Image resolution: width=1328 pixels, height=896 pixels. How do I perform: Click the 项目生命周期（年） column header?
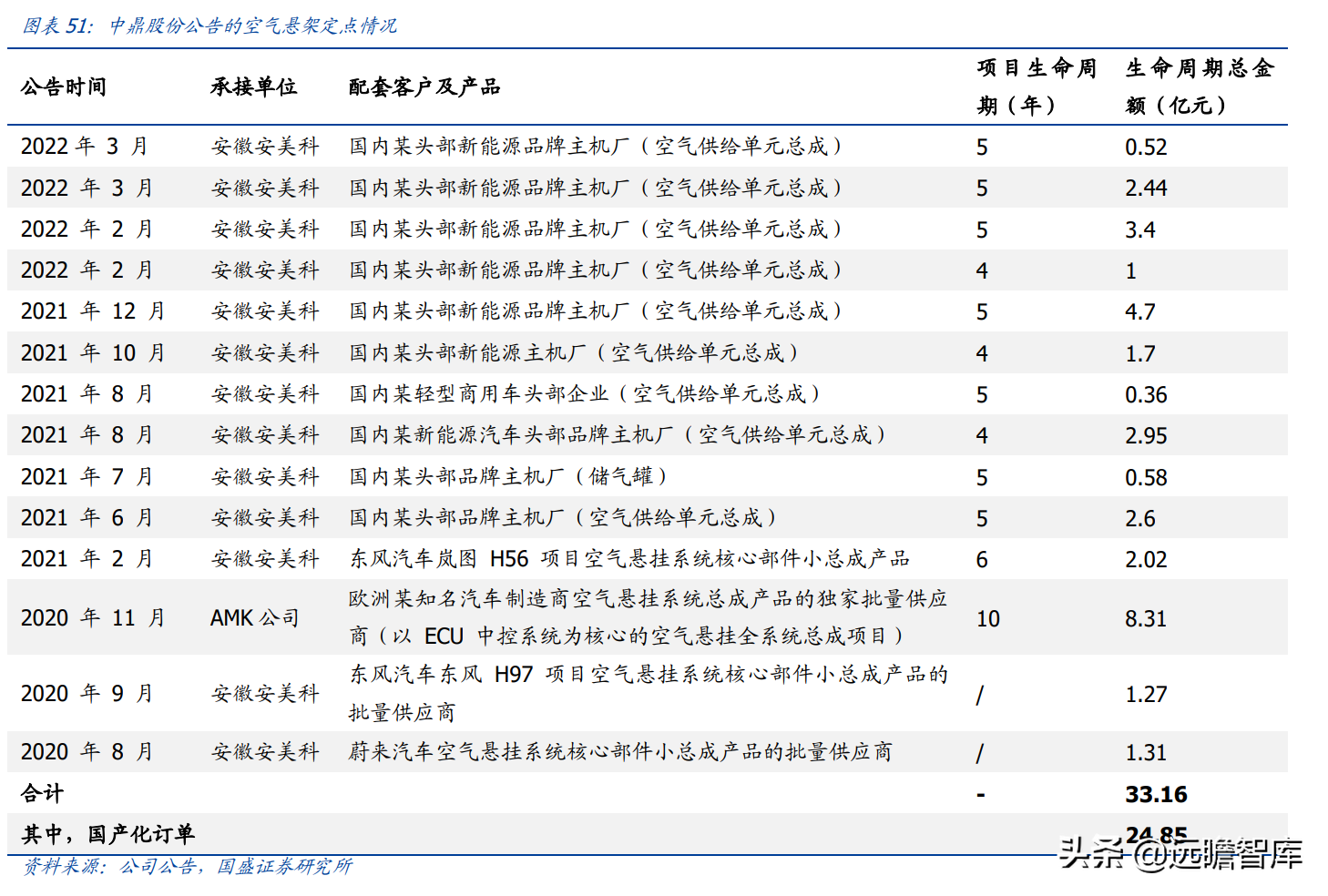1037,87
